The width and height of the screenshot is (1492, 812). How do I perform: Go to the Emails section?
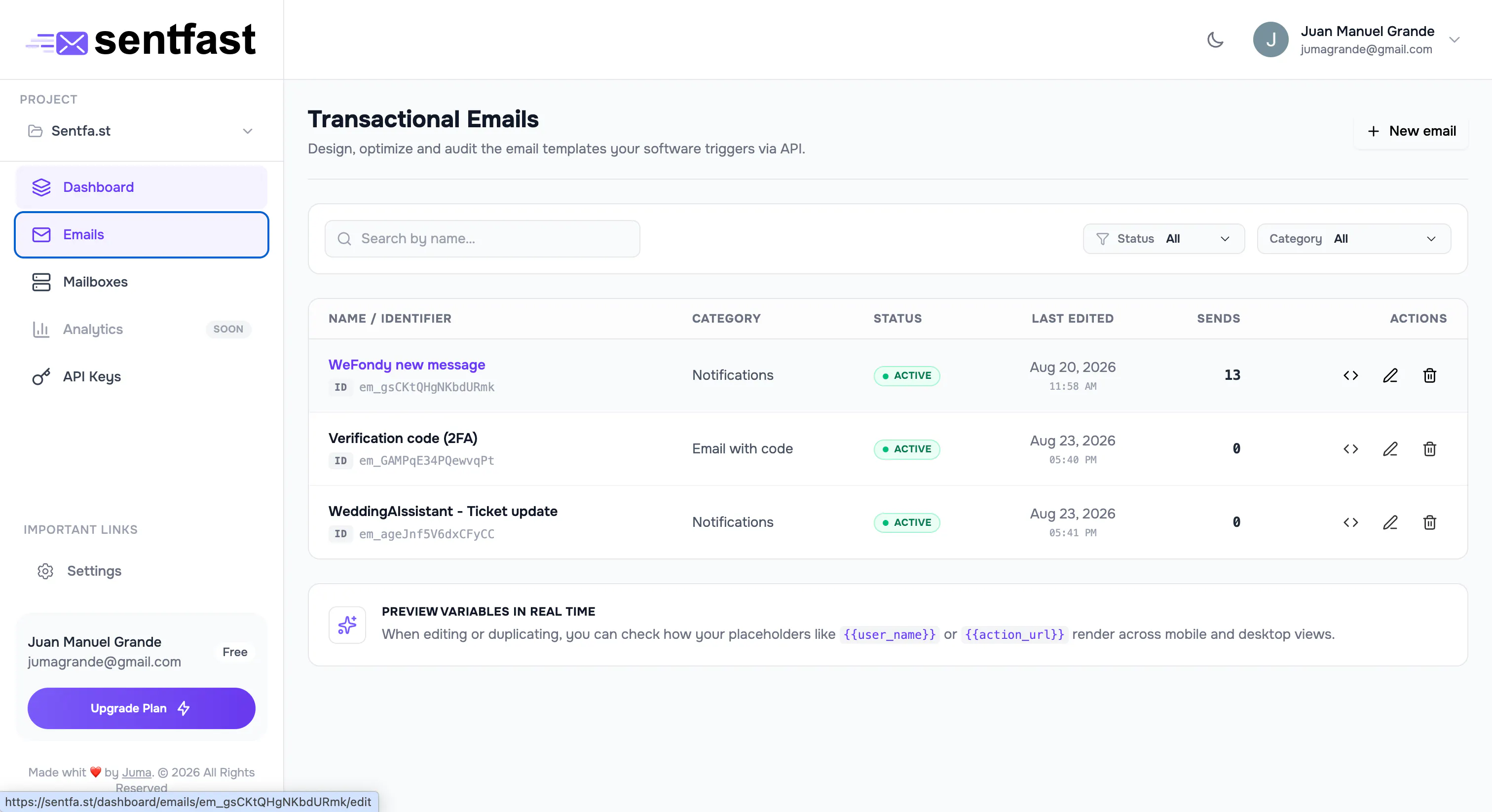point(141,234)
